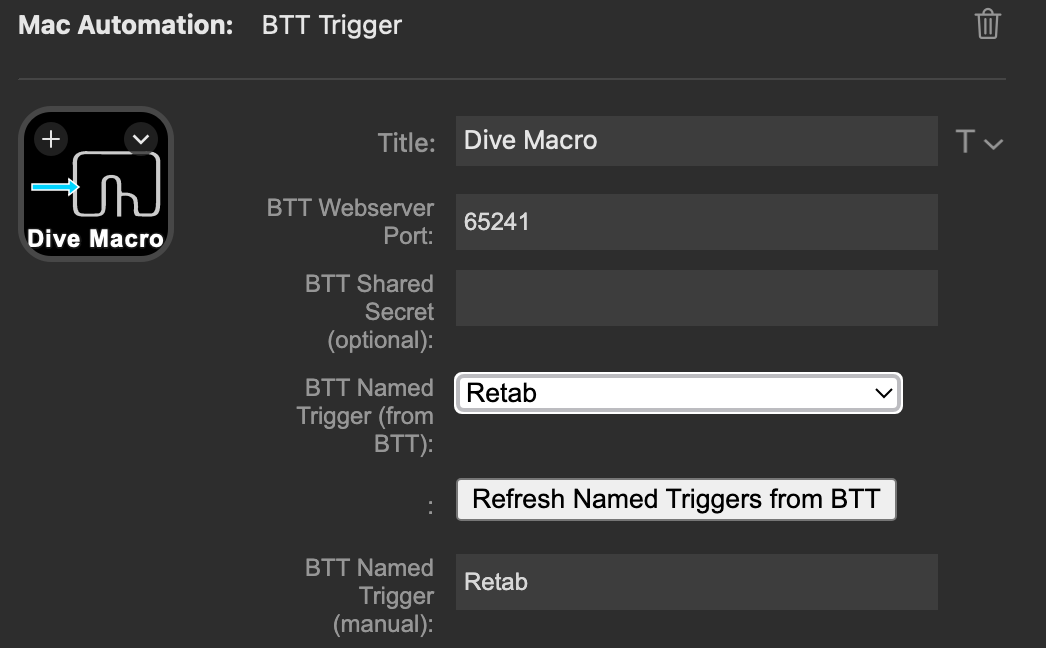Click the Refresh Named Triggers button to reload triggers
This screenshot has height=648, width=1046.
point(676,499)
